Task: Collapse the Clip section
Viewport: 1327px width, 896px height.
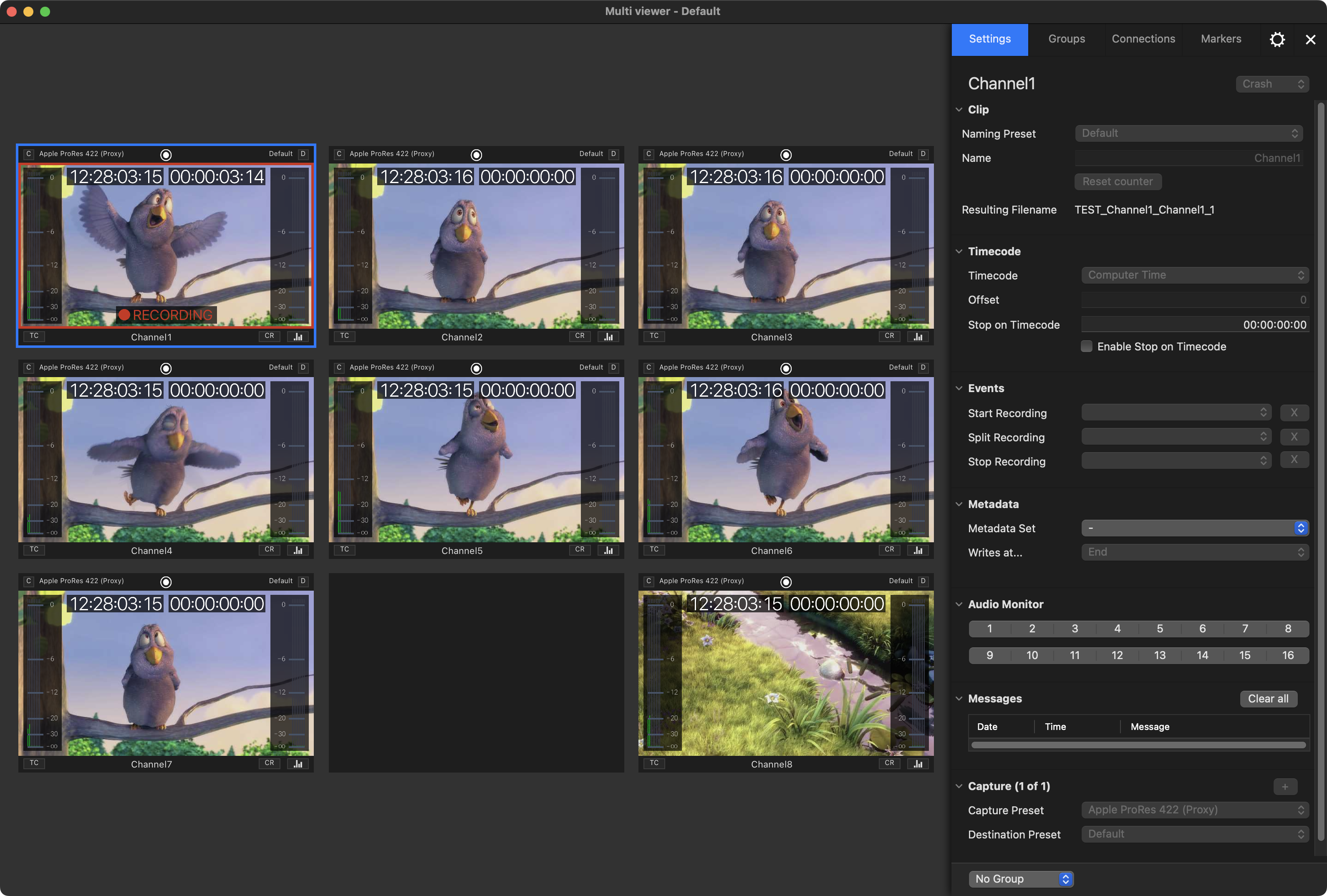Action: (959, 110)
